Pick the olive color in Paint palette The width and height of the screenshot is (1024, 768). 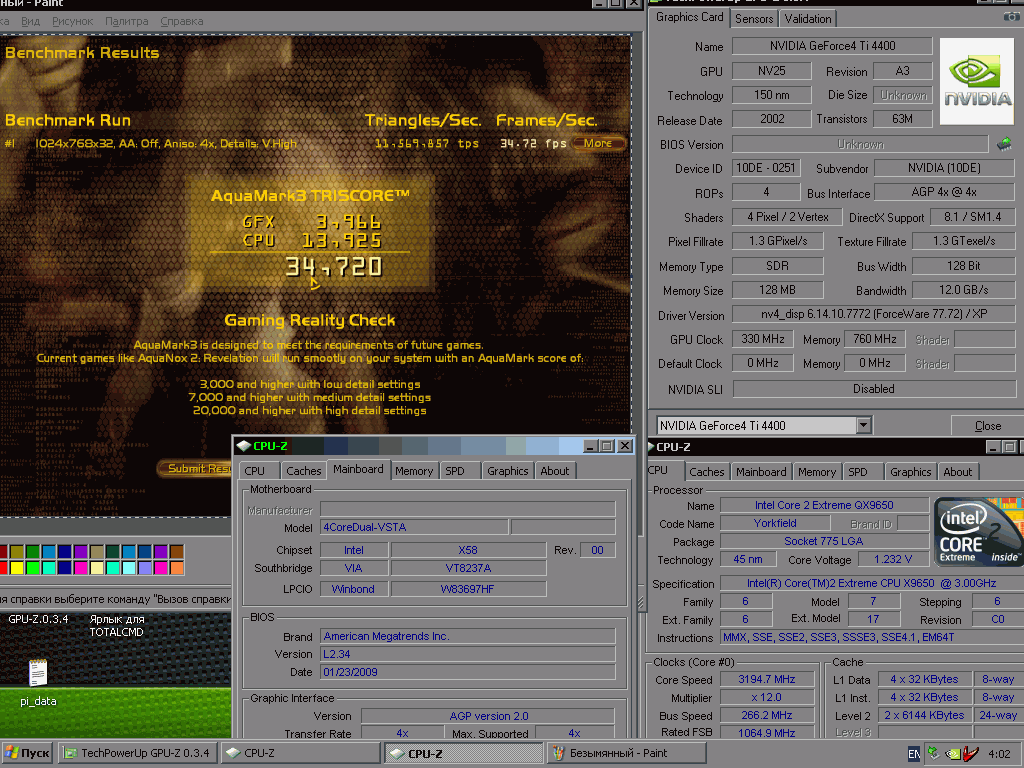(17, 552)
